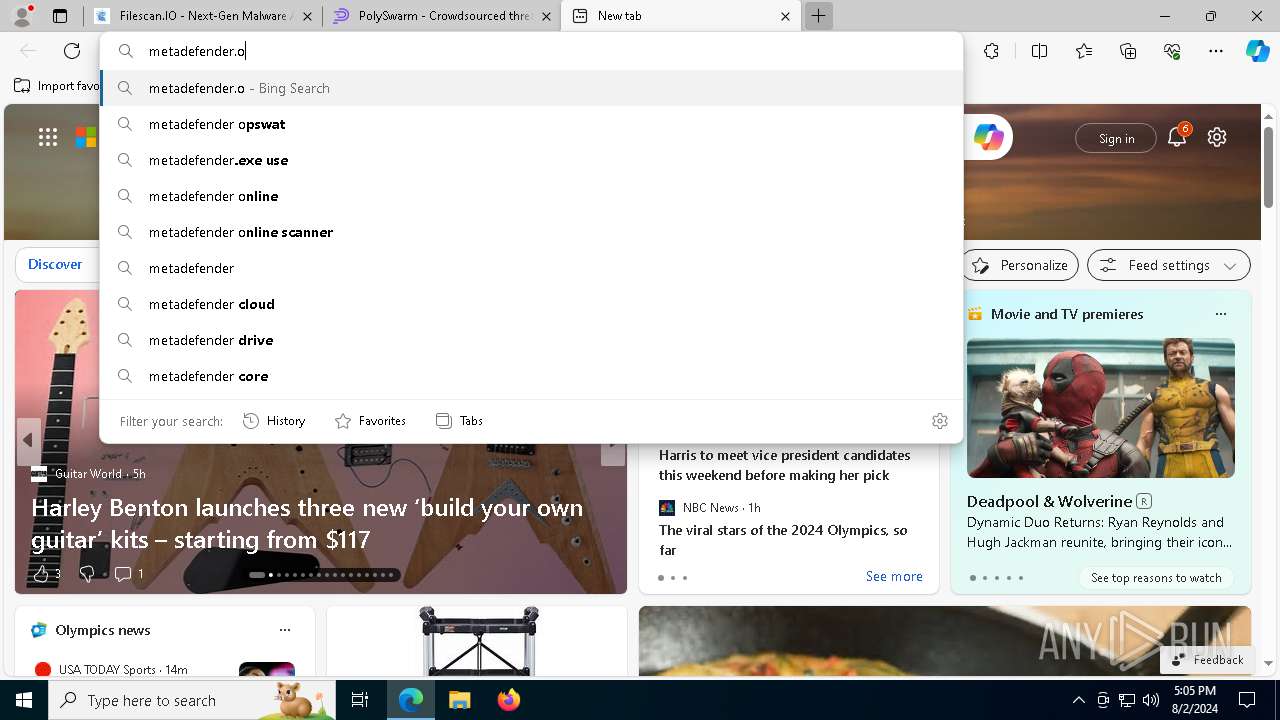Select the New tab tab

tap(680, 16)
